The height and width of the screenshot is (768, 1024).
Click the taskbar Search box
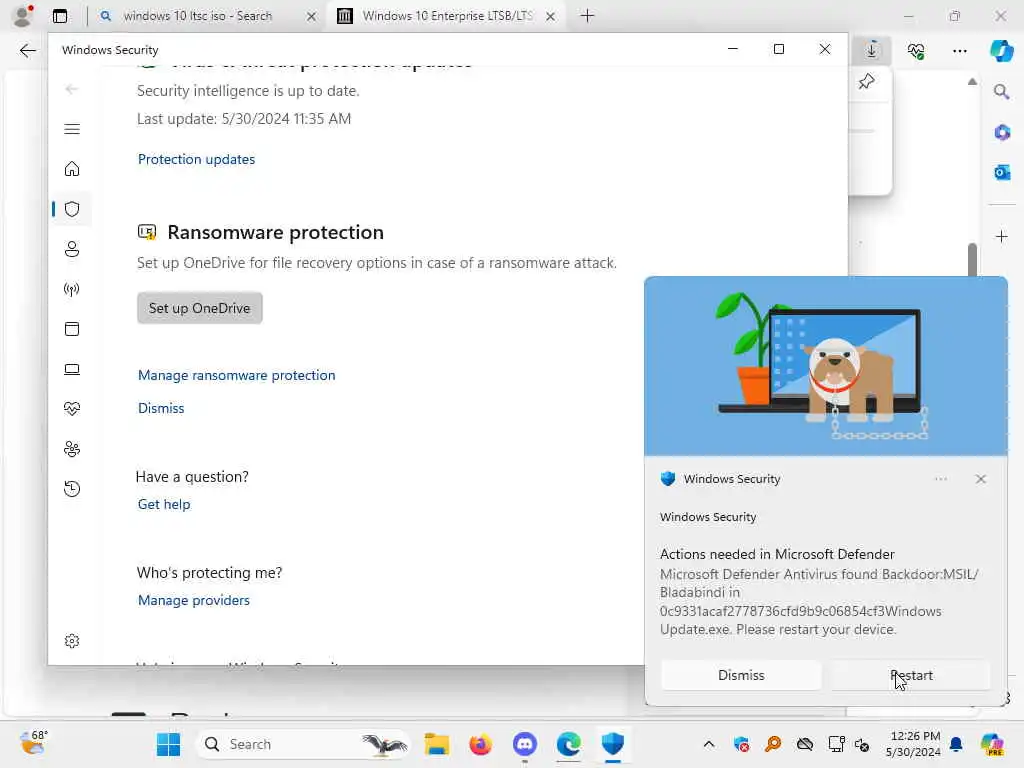coord(304,744)
